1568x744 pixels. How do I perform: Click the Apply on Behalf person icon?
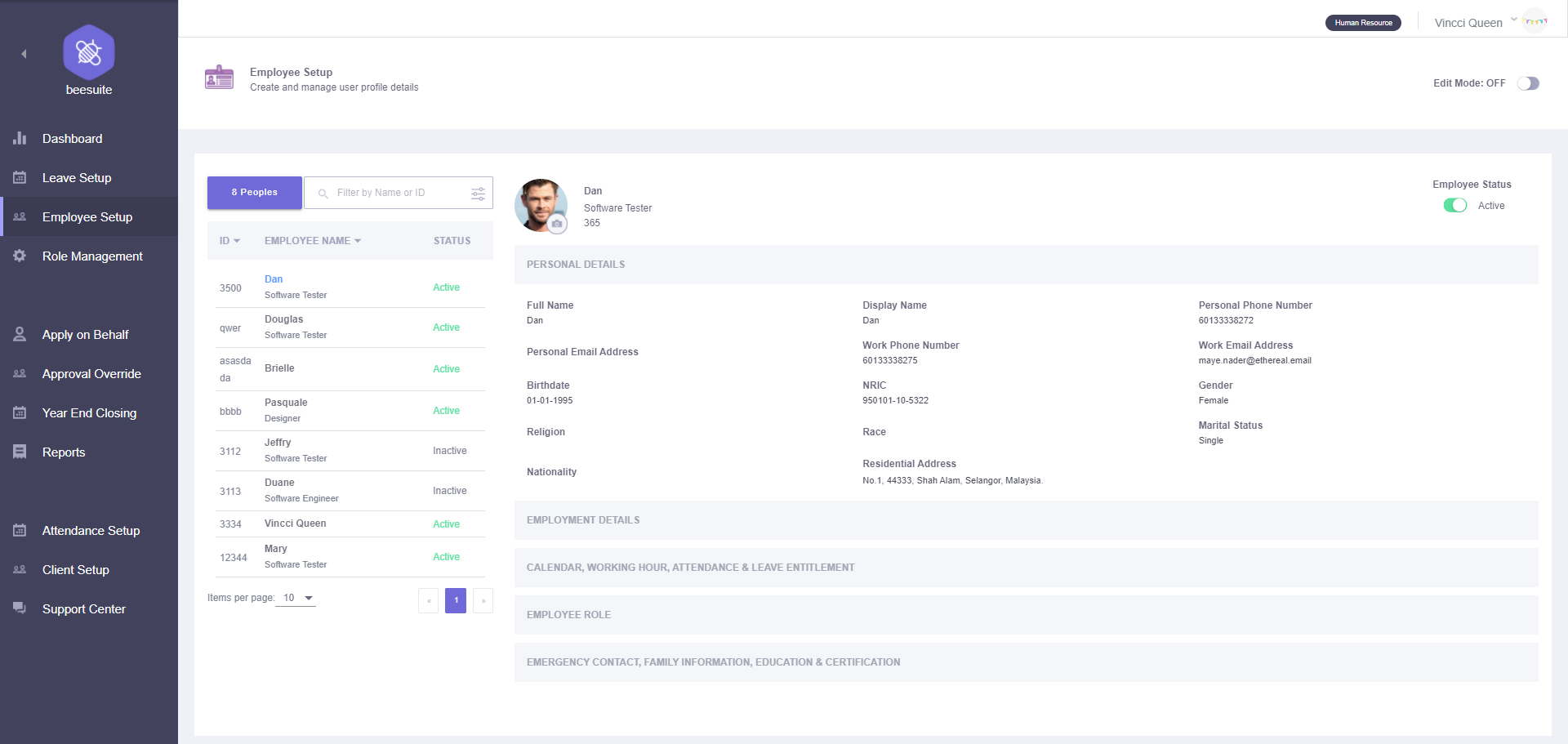20,334
